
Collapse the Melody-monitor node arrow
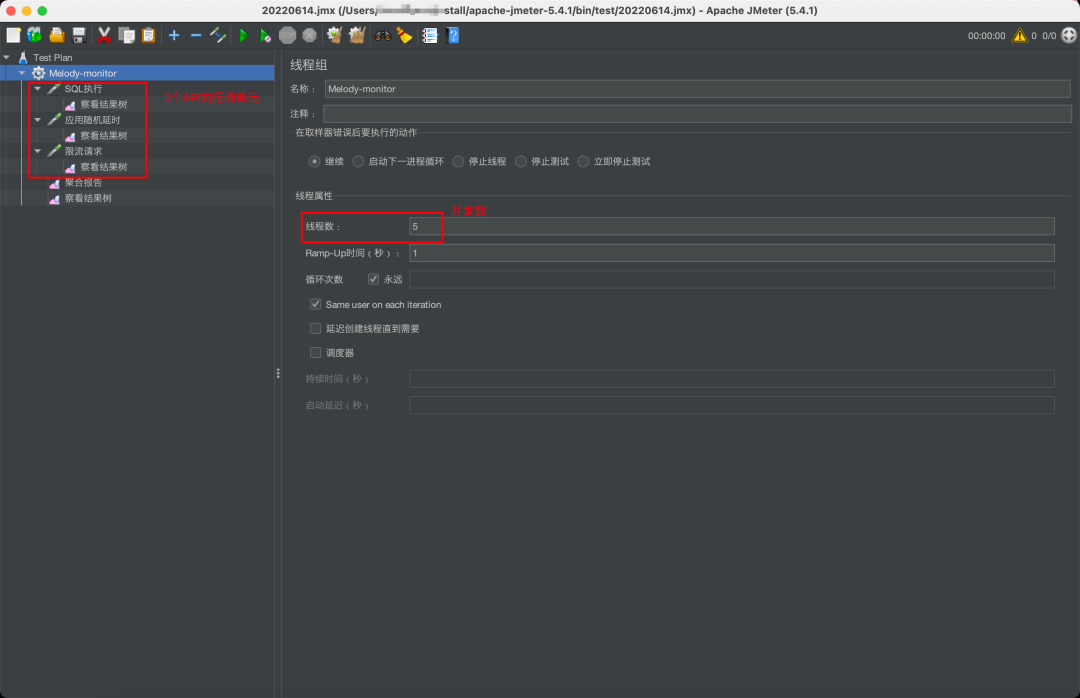(x=22, y=73)
